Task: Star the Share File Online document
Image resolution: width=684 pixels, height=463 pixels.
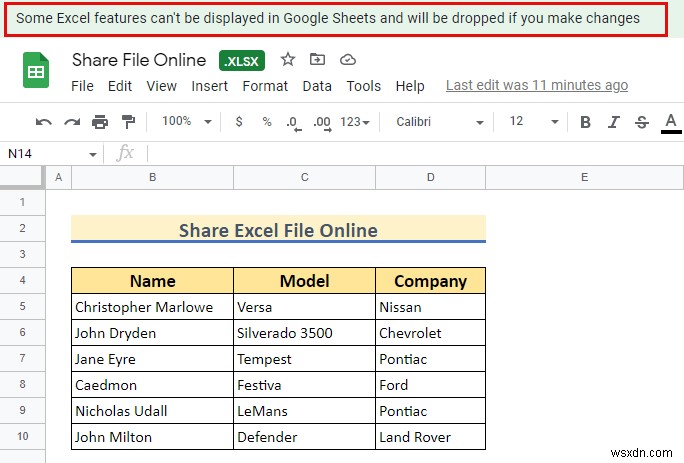Action: click(287, 59)
